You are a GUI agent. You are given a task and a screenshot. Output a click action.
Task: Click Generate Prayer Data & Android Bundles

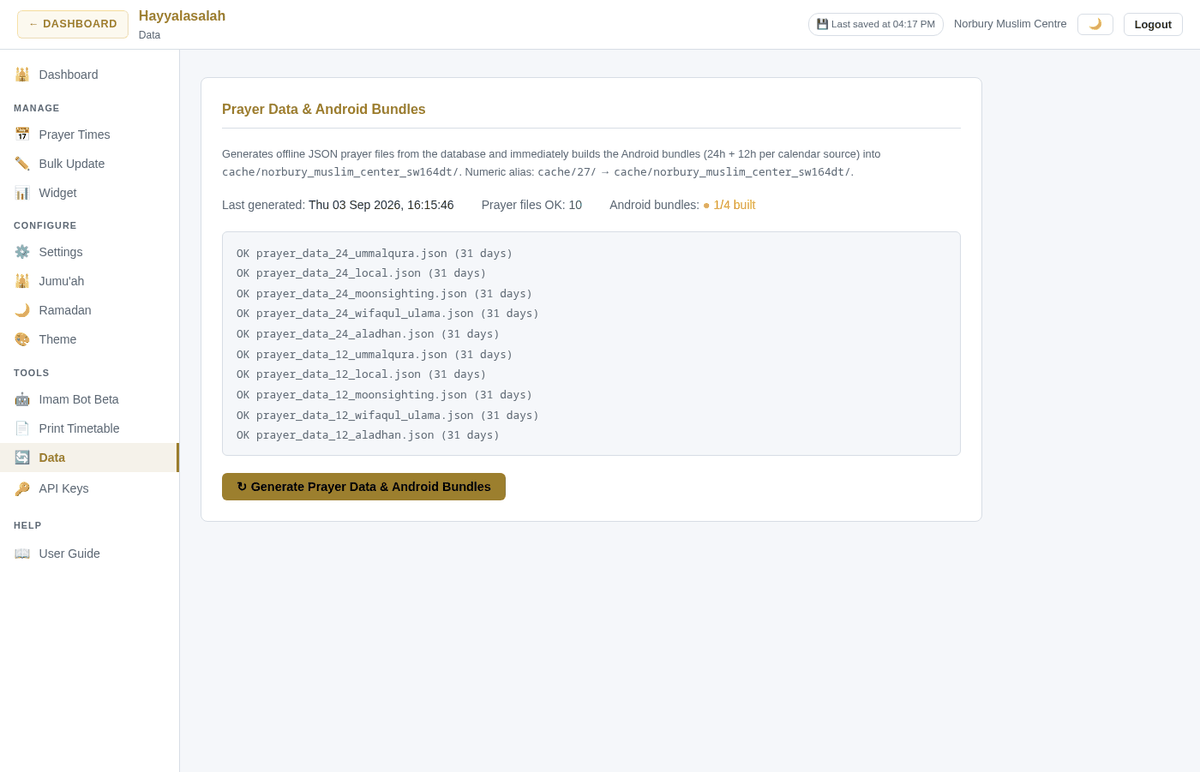(x=364, y=487)
